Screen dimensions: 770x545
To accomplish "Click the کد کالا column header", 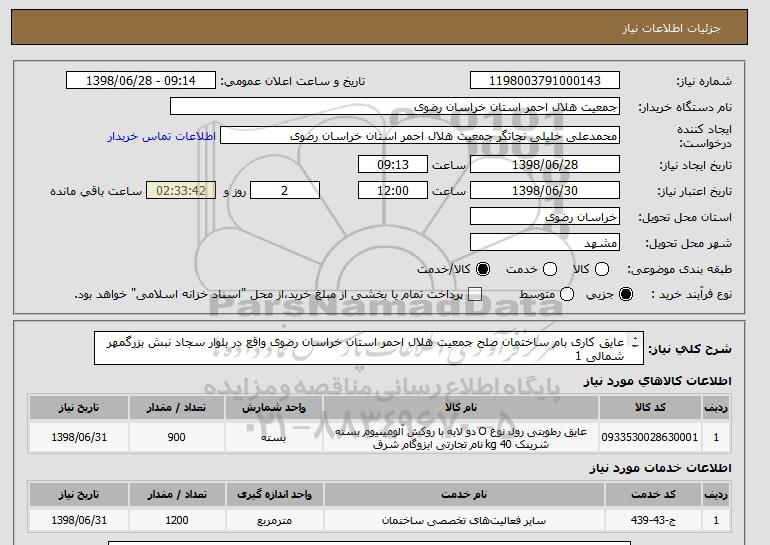I will (650, 408).
